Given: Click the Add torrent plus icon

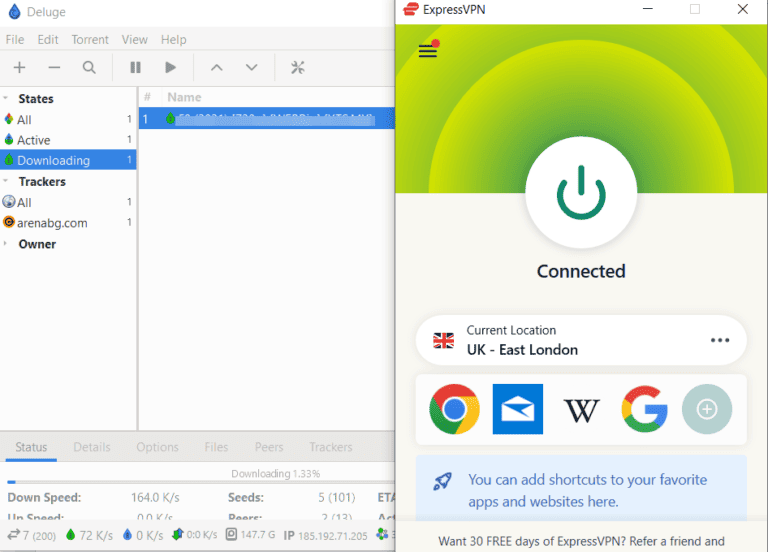Looking at the screenshot, I should pos(19,67).
